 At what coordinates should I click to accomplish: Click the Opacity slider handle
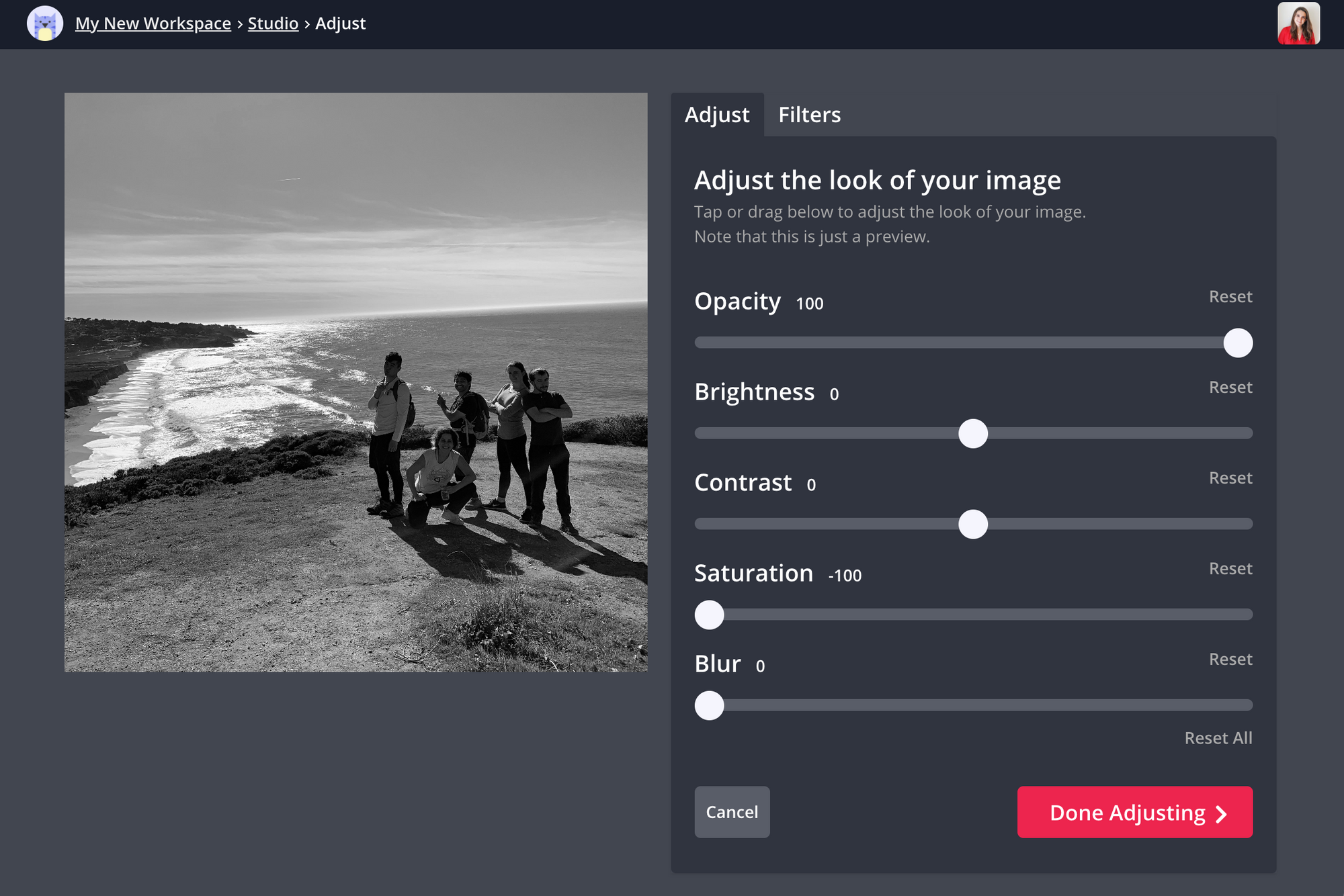point(1238,343)
